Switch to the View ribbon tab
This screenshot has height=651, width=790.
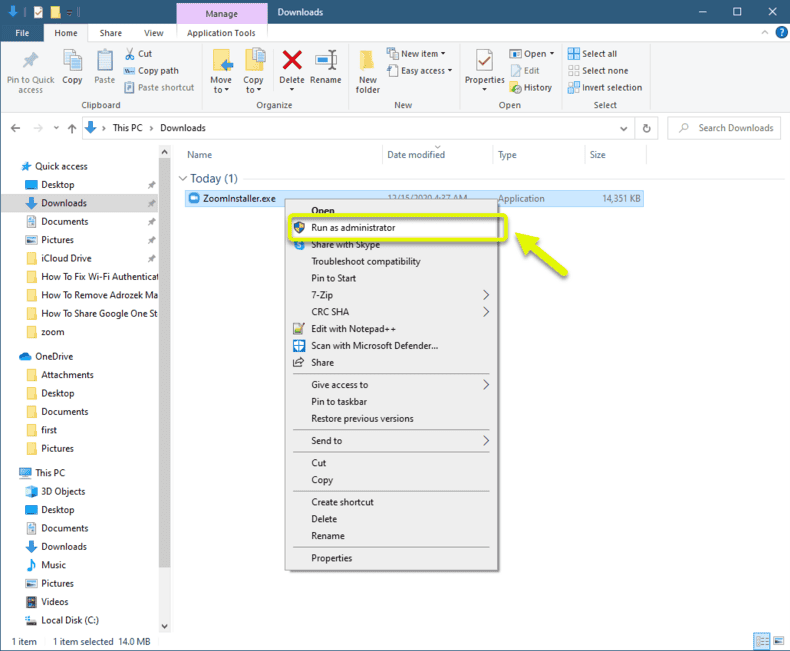pyautogui.click(x=153, y=33)
